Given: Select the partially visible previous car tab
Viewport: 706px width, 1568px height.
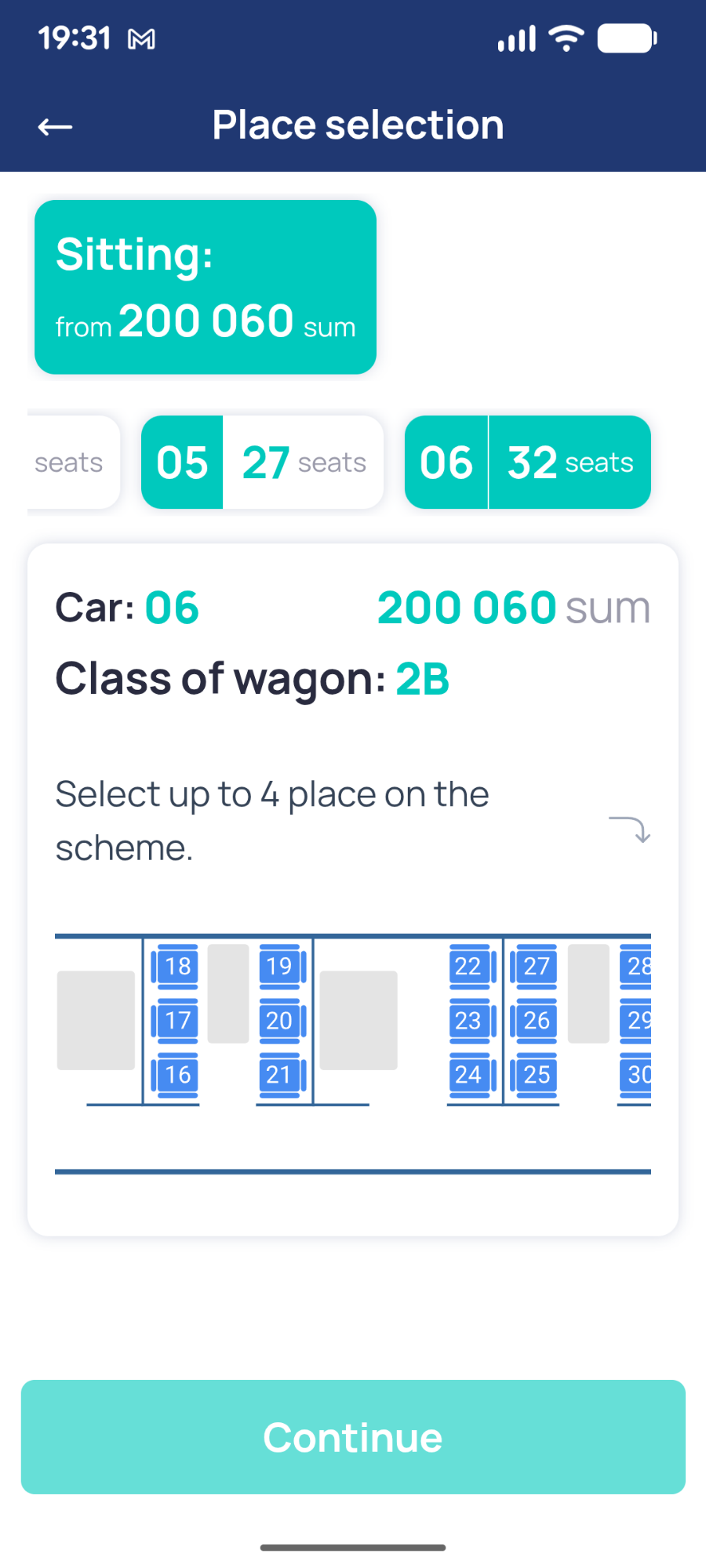Looking at the screenshot, I should coord(72,463).
